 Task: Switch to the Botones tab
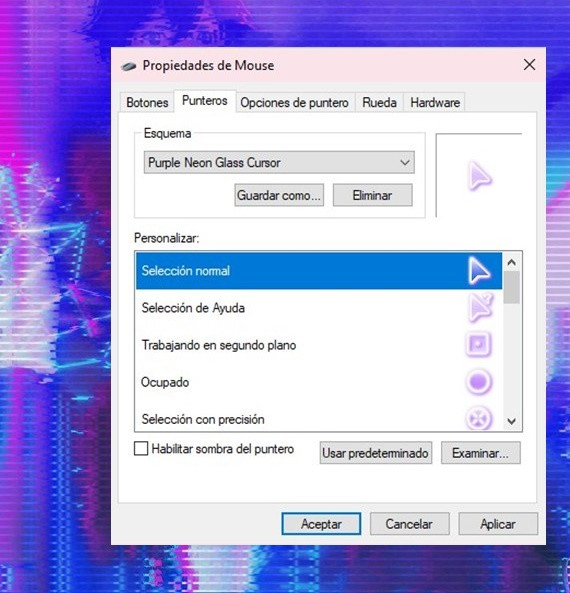(x=147, y=102)
